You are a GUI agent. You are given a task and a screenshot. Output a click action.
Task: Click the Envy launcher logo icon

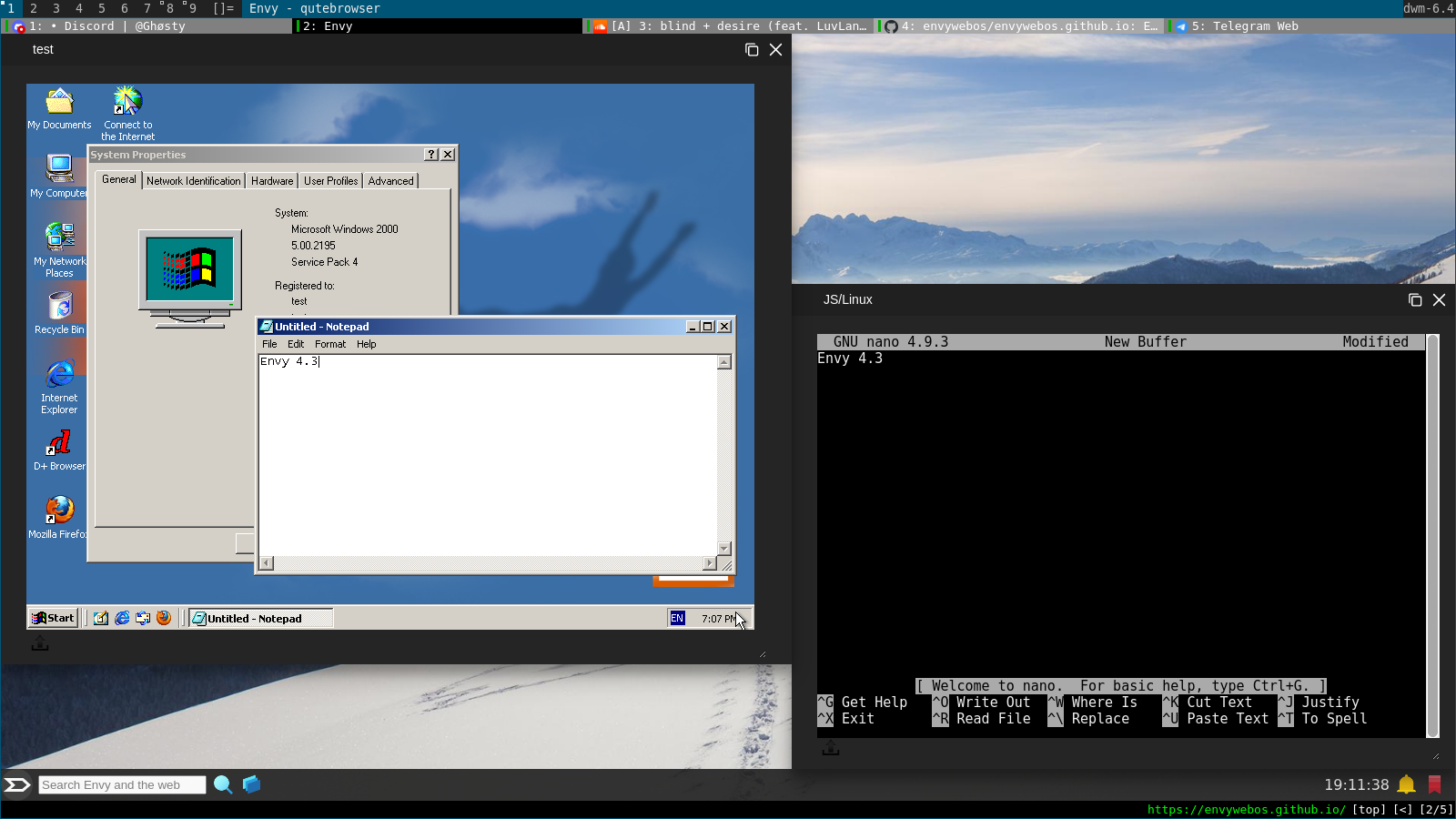(17, 784)
